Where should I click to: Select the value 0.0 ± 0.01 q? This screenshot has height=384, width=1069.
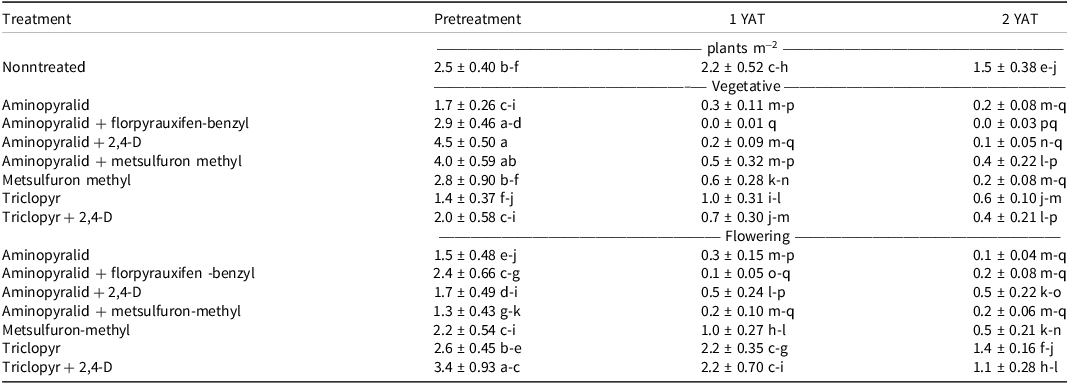tap(739, 124)
